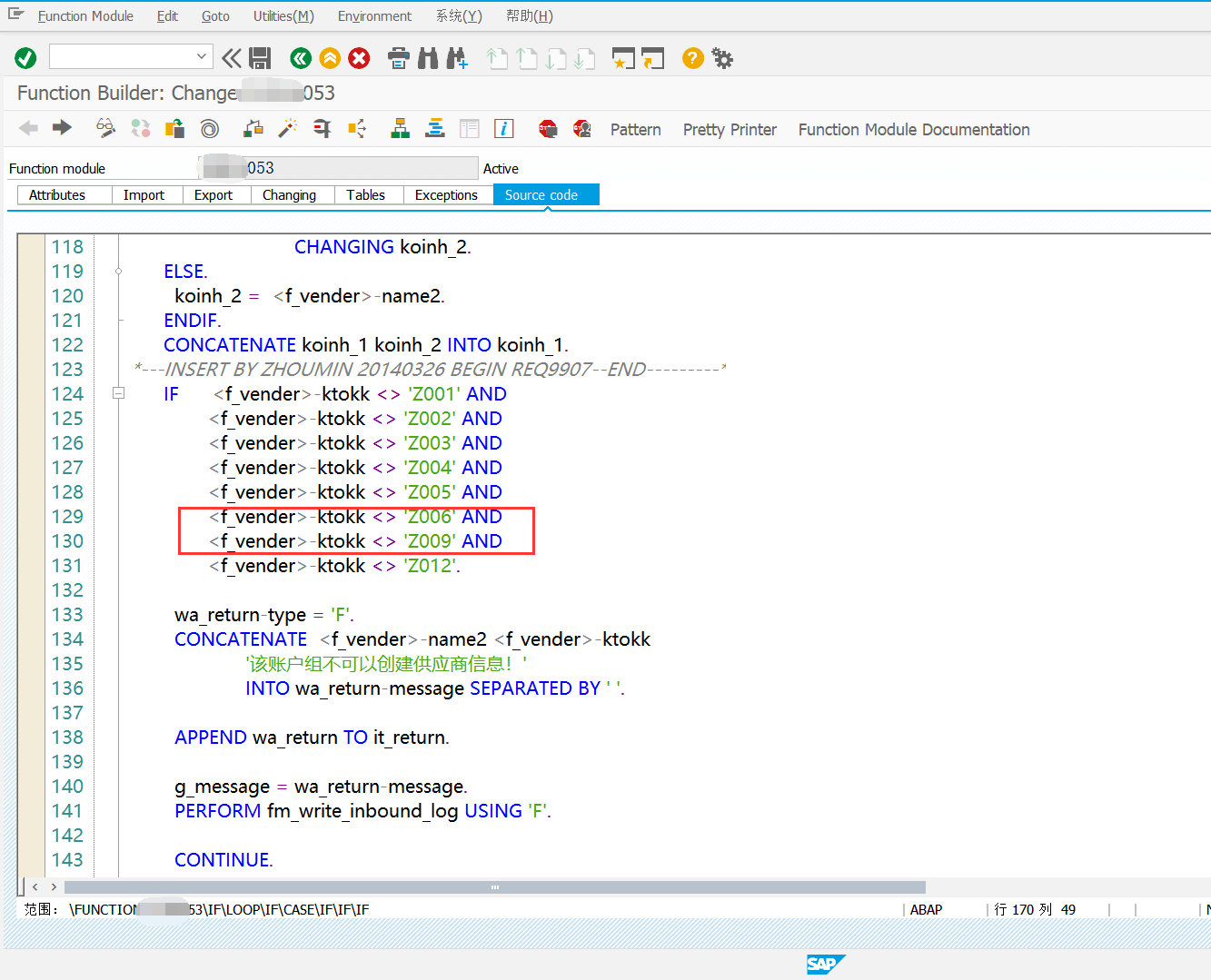Click the command input field
This screenshot has width=1211, height=980.
(122, 56)
